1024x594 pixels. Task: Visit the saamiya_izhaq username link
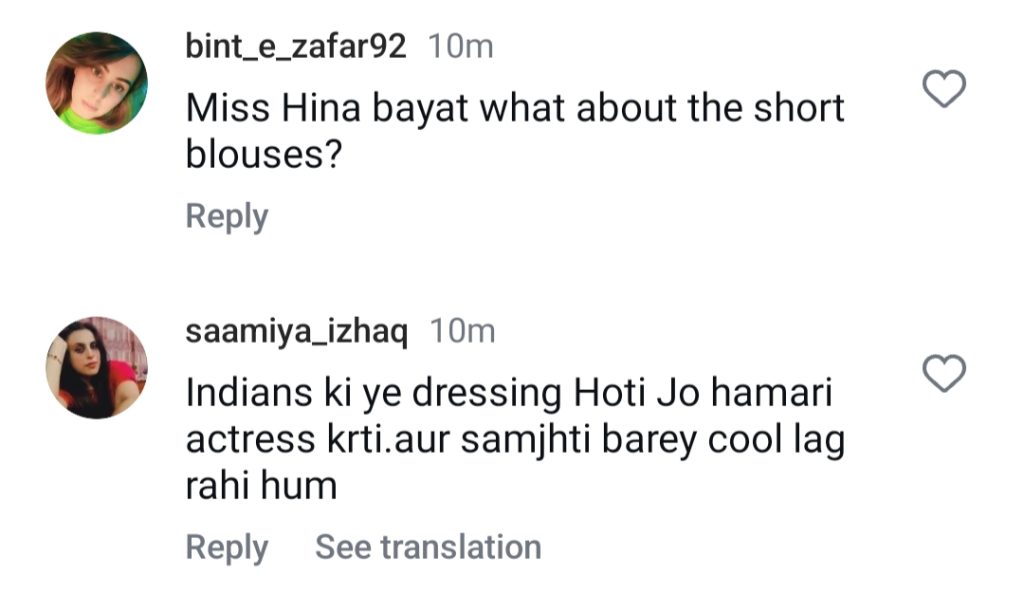pyautogui.click(x=297, y=332)
